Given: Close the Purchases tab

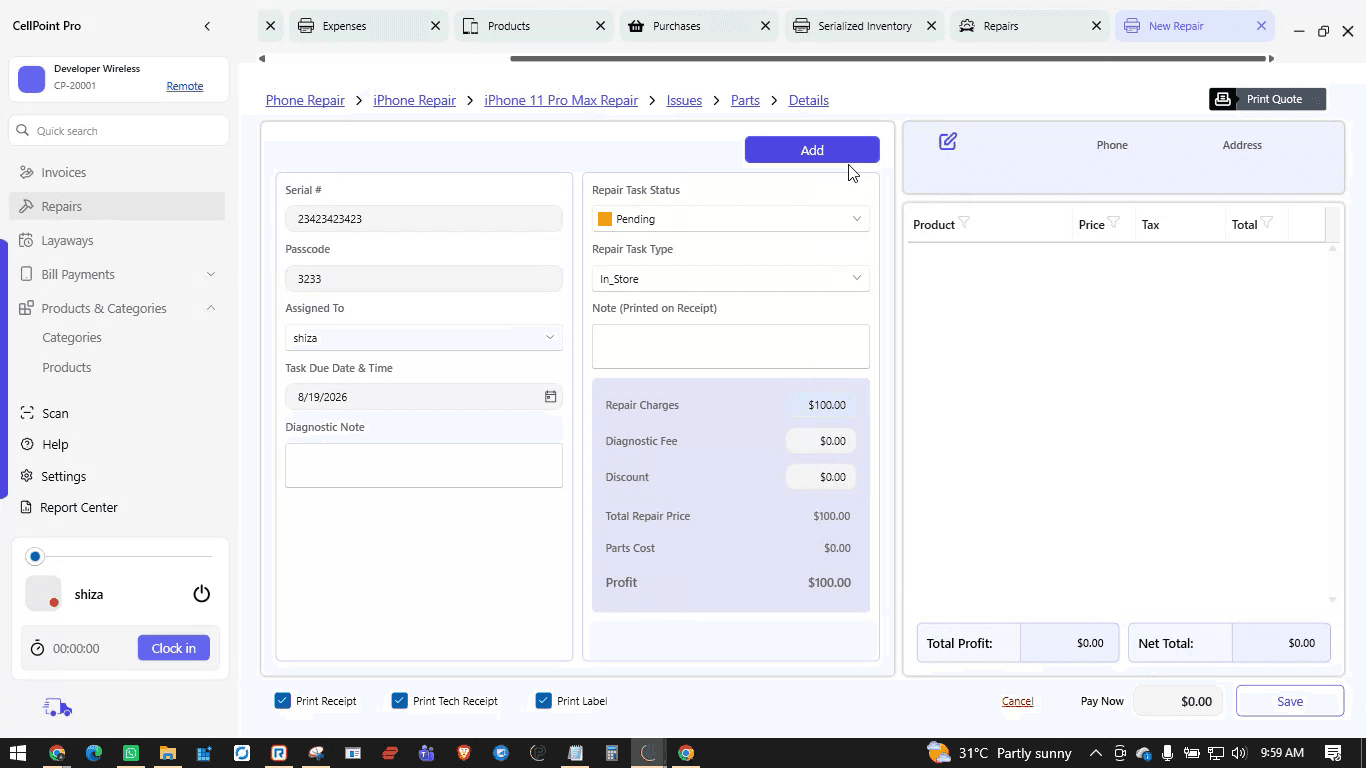Looking at the screenshot, I should tap(765, 26).
